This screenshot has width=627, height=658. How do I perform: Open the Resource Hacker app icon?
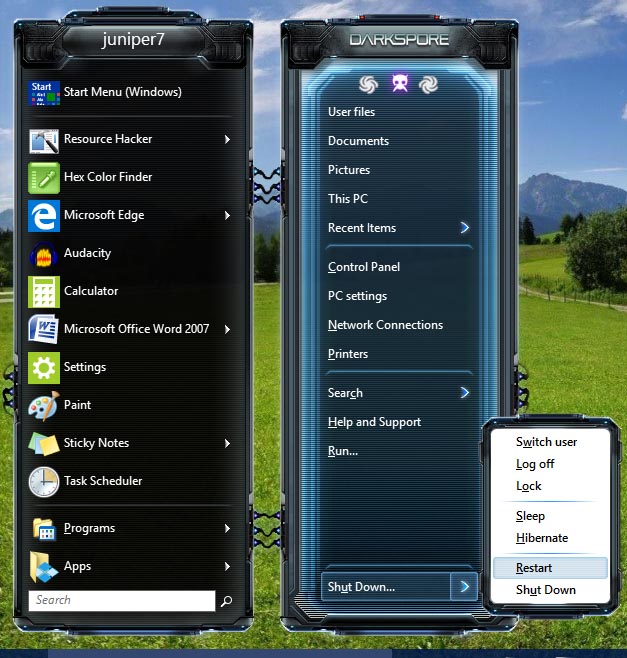coord(44,139)
